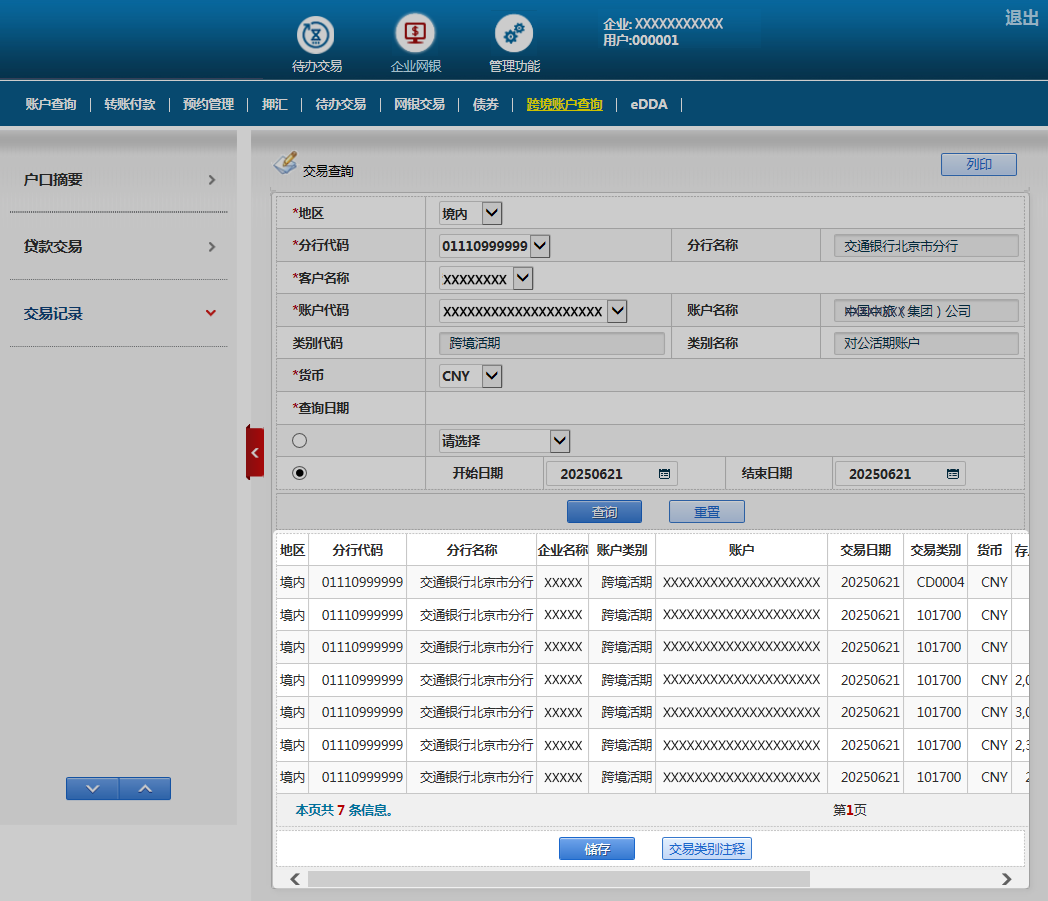Open the 转账付款 menu
This screenshot has height=901, width=1048.
[x=130, y=104]
